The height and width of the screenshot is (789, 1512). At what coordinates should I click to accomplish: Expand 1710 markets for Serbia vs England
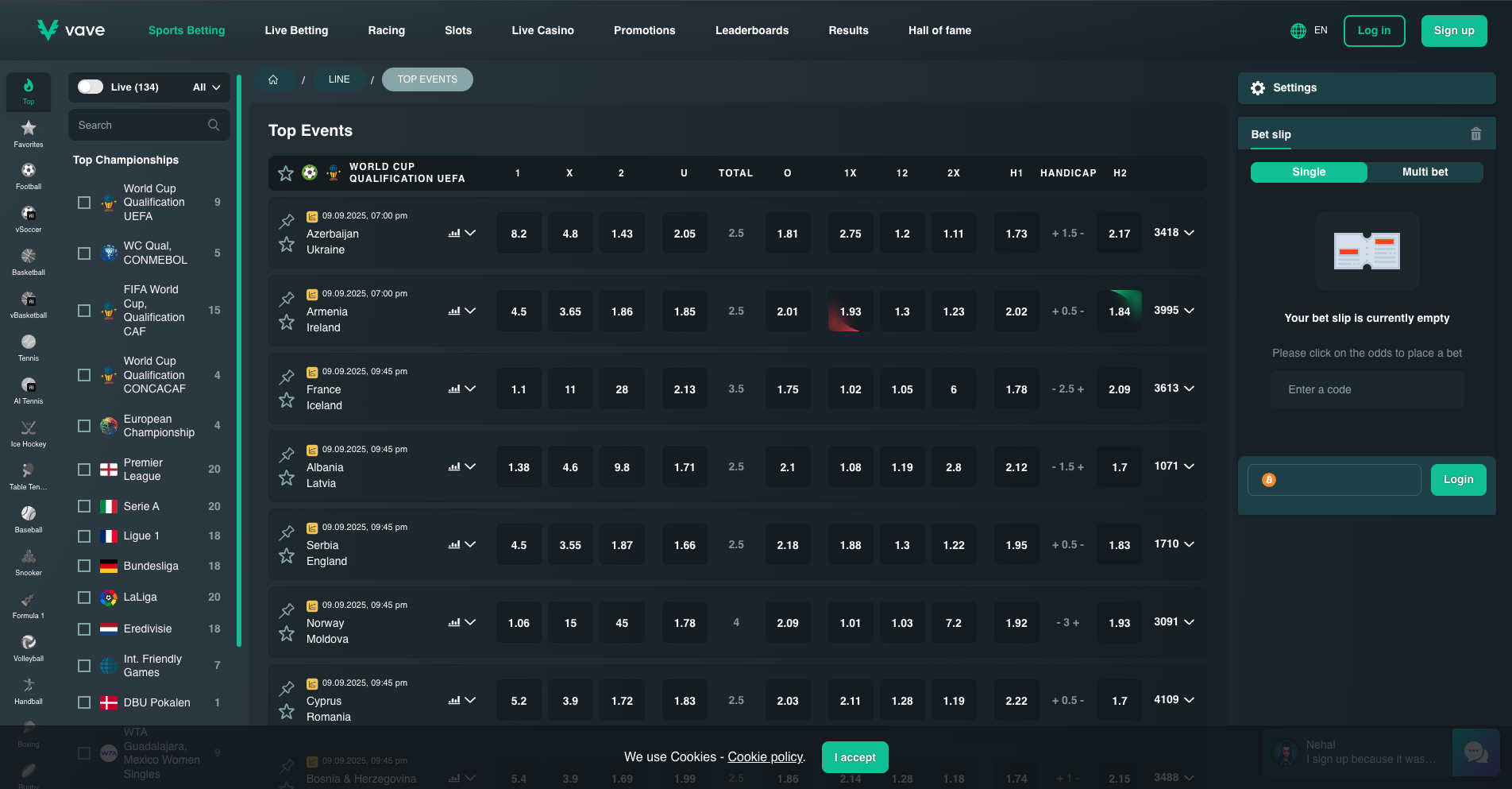pyautogui.click(x=1174, y=544)
